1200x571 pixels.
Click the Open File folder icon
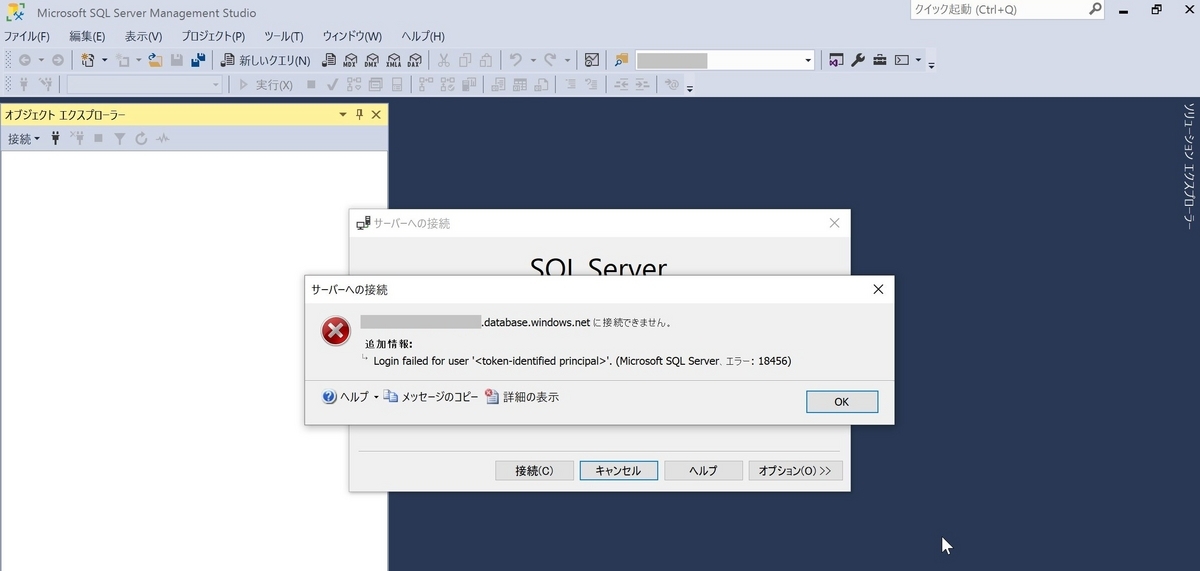click(155, 60)
